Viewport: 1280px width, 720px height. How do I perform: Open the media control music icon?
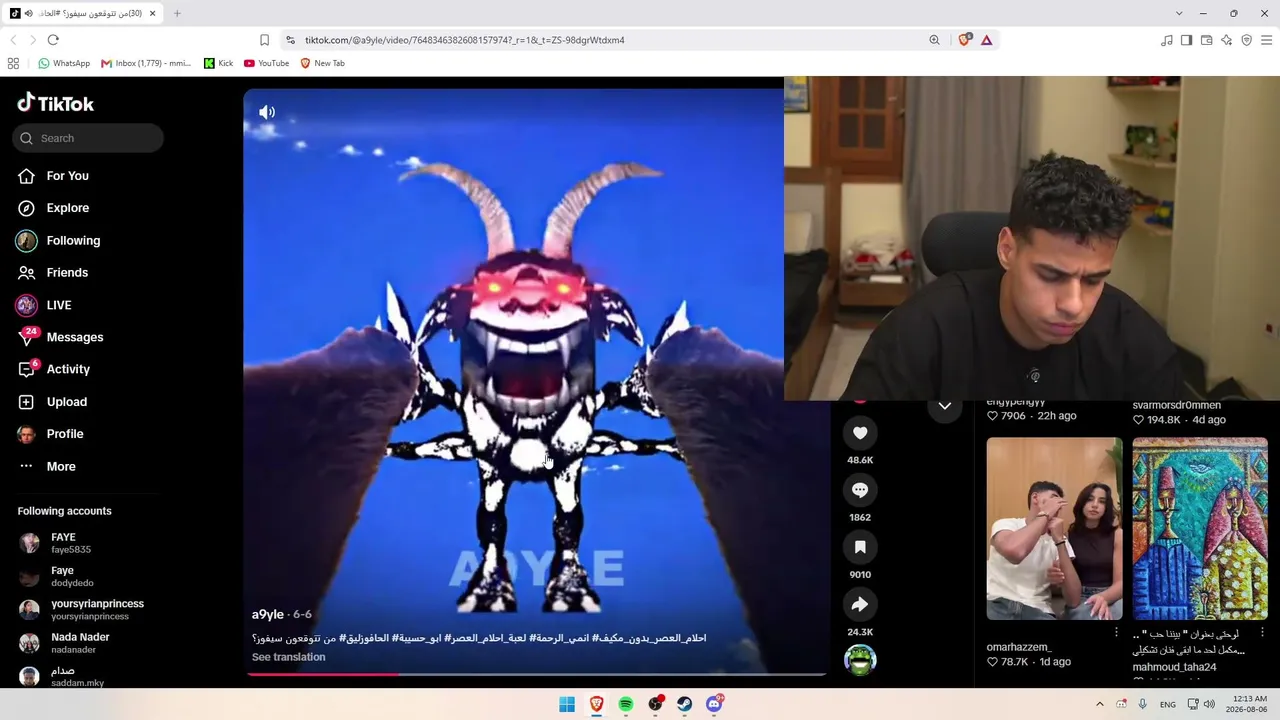[x=1166, y=40]
